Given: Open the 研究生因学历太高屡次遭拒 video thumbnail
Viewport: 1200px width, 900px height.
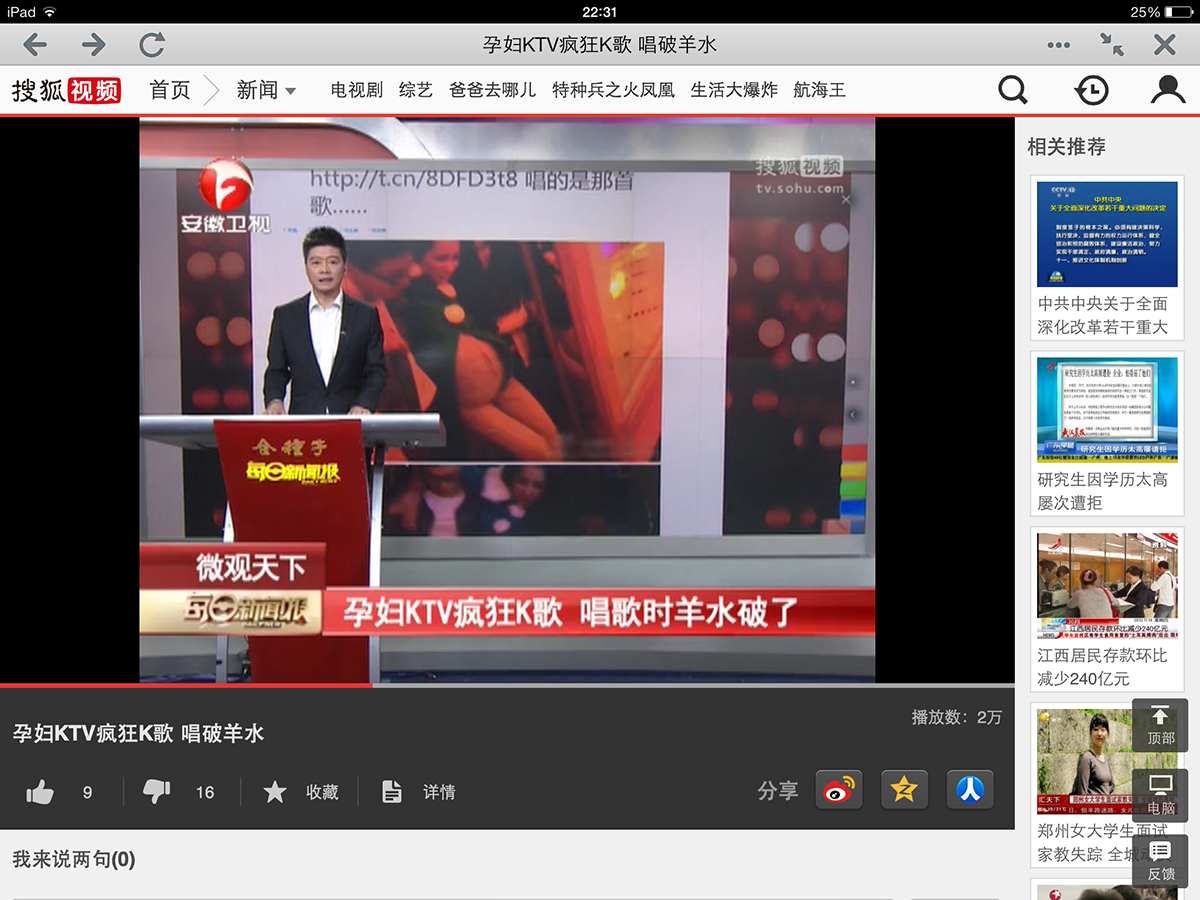Looking at the screenshot, I should 1107,410.
